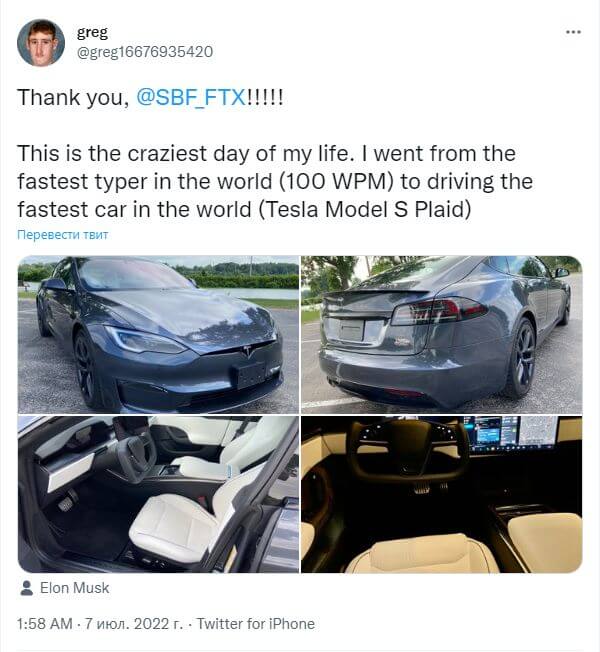Click the 1:58 AM timestamp

coord(44,624)
